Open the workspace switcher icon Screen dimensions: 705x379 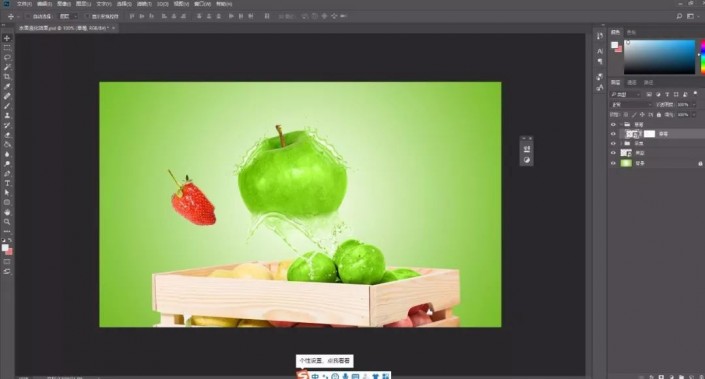[x=690, y=16]
